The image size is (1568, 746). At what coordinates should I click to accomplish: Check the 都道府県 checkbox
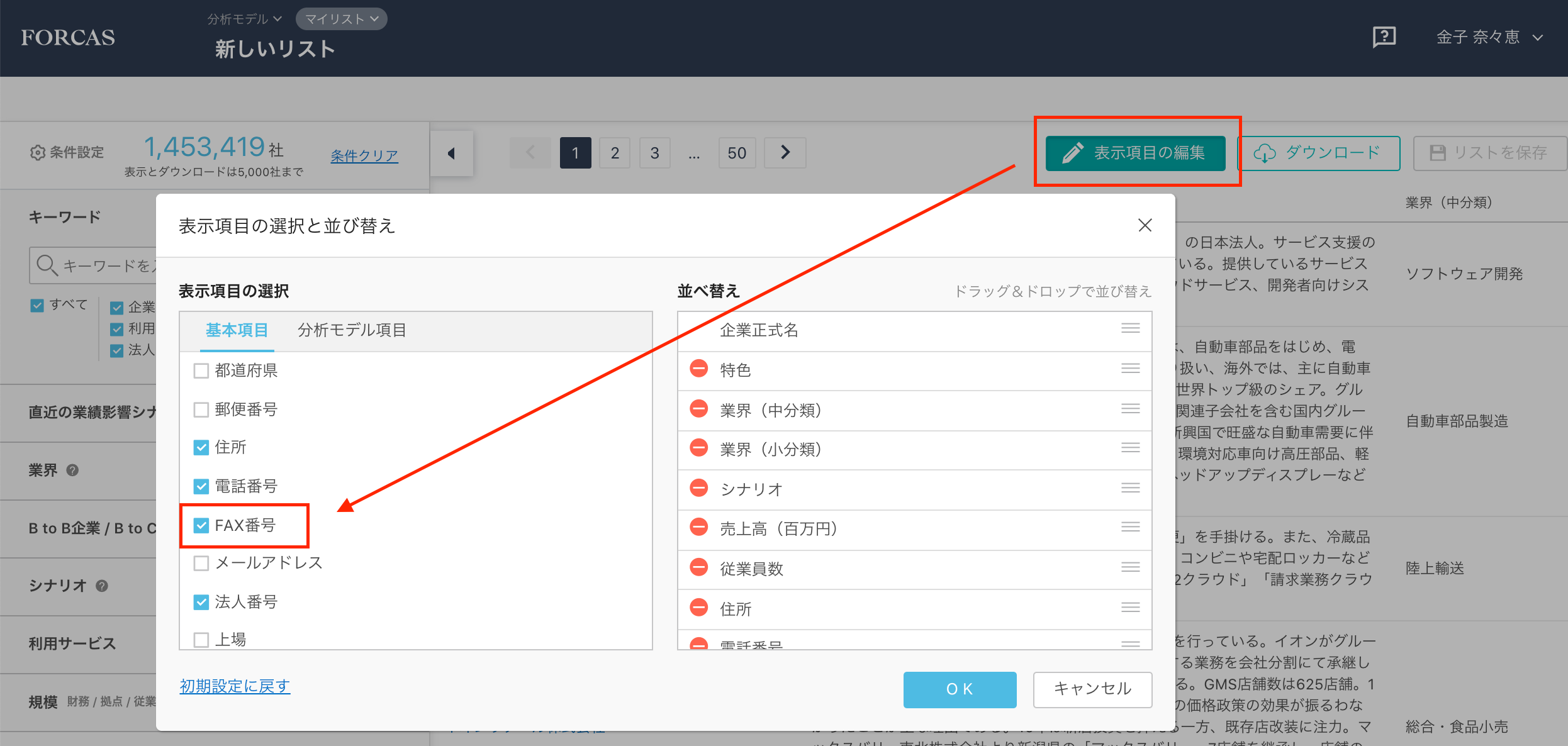click(201, 370)
